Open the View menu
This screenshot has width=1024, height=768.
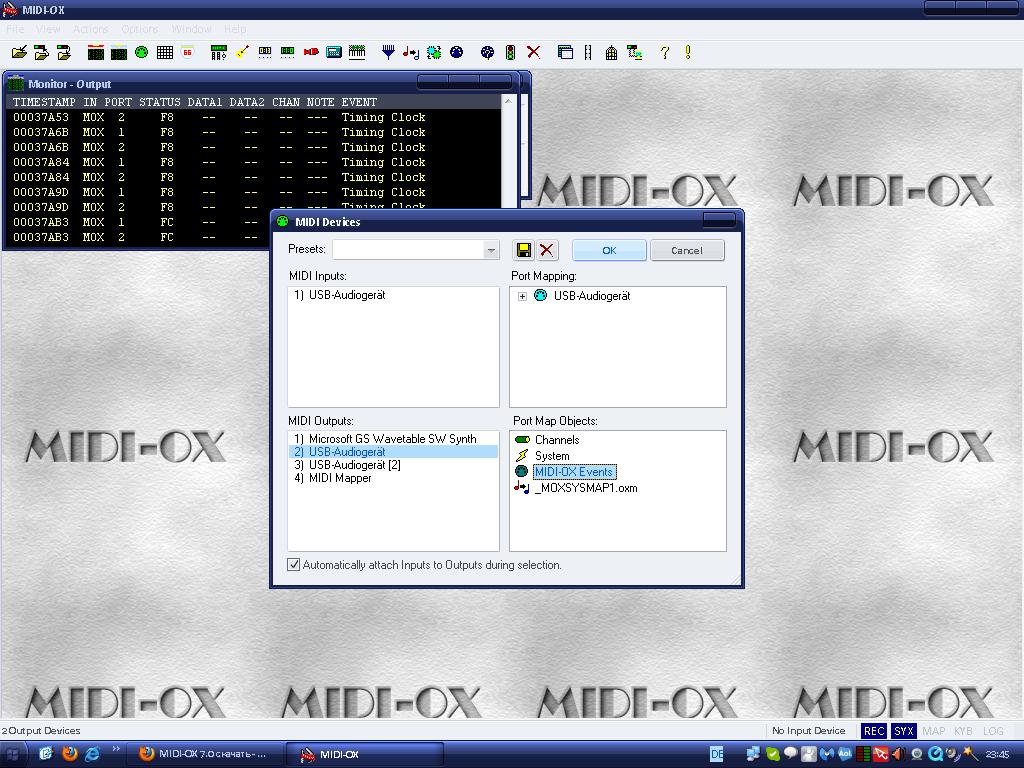tap(48, 29)
